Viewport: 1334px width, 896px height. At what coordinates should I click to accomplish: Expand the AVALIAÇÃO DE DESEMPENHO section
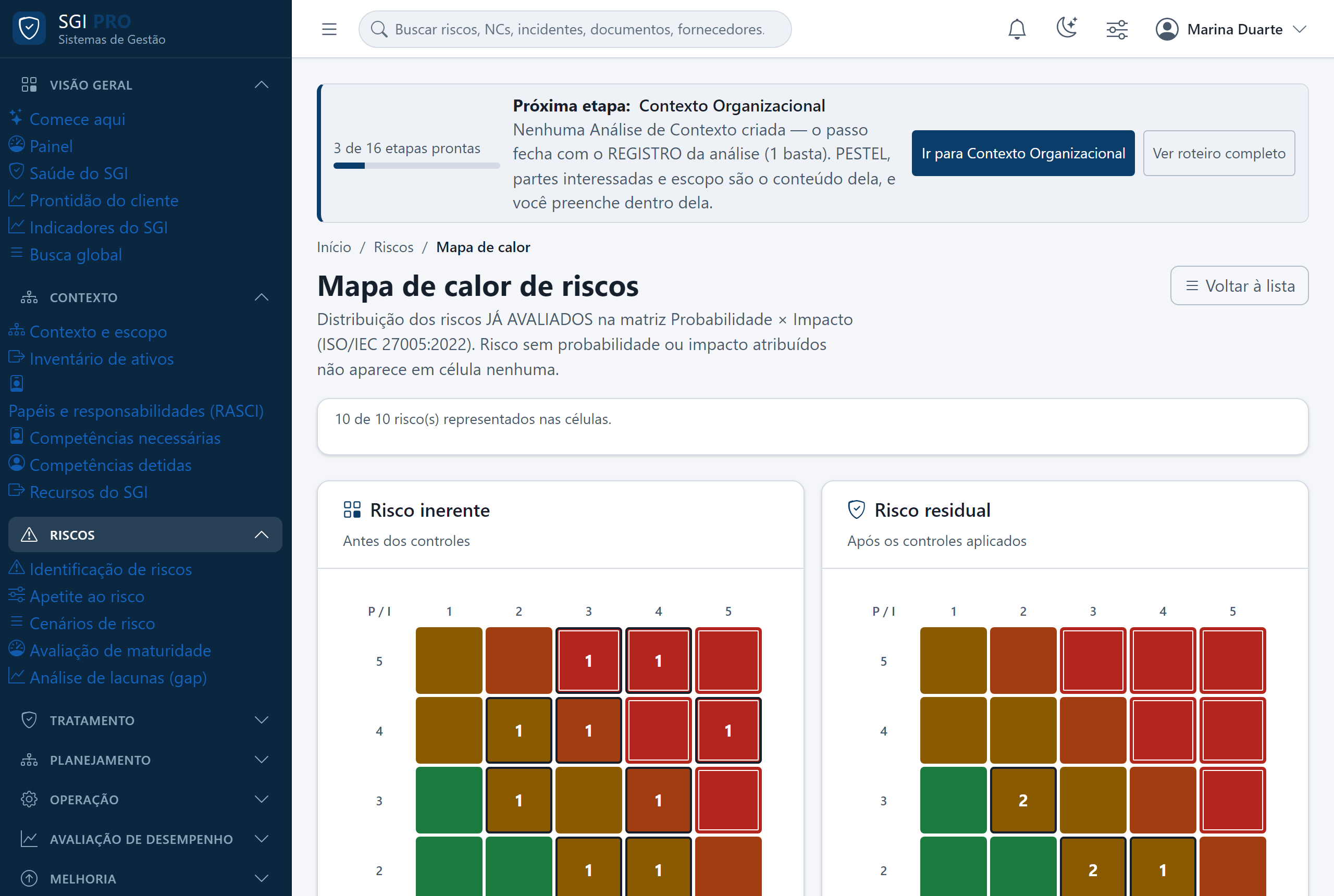point(145,839)
